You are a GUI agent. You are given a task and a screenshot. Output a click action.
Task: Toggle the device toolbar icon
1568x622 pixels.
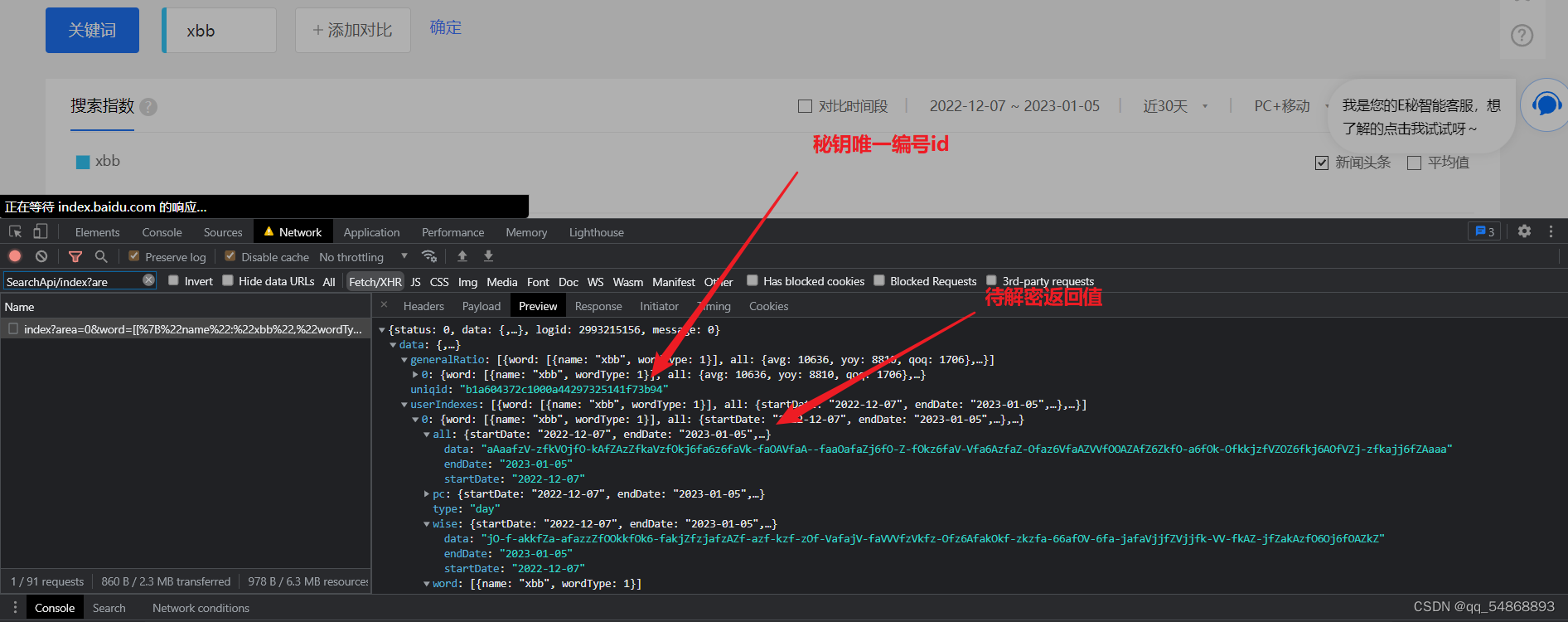40,231
